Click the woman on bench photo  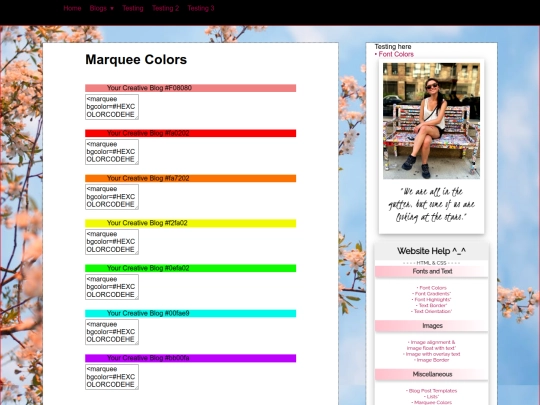pos(431,121)
